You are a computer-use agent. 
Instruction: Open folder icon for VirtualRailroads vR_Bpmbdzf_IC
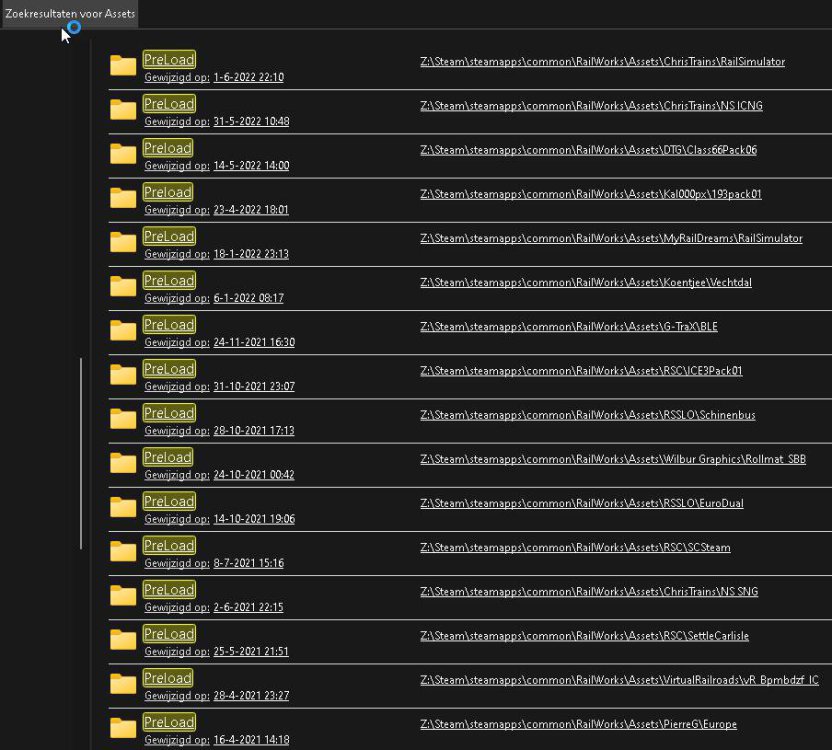tap(123, 684)
